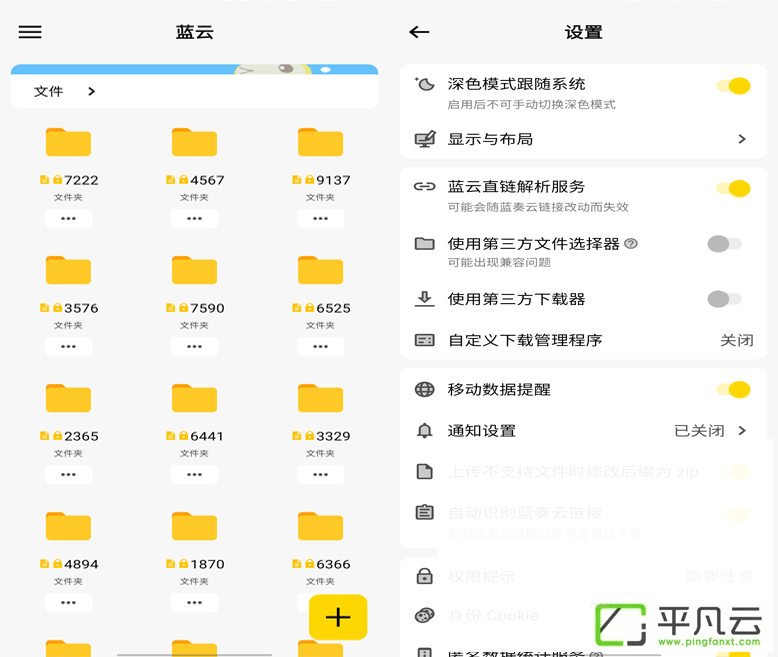Click 可能会随蓝奏云链接改动而失效 description text
Screen dimensions: 778x657
[538, 207]
